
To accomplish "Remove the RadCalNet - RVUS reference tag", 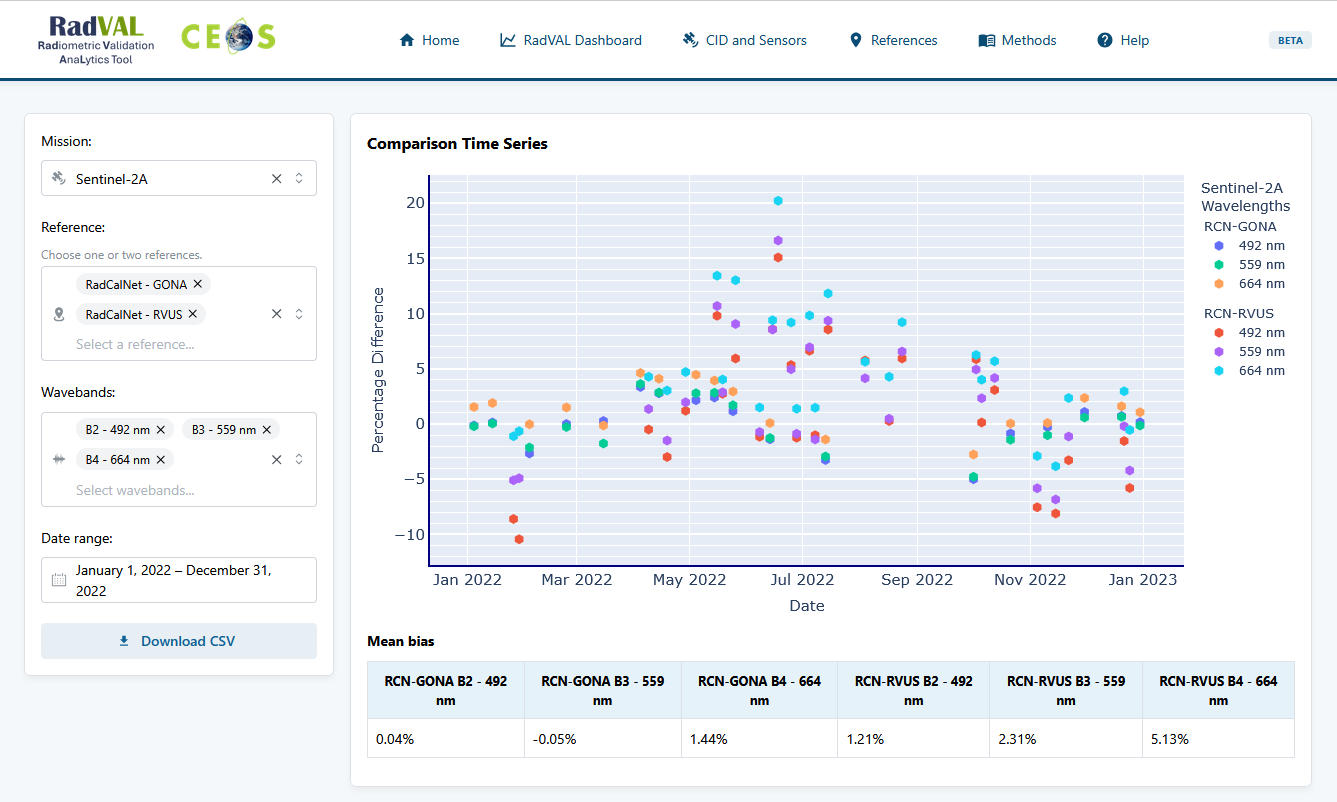I will (x=193, y=314).
